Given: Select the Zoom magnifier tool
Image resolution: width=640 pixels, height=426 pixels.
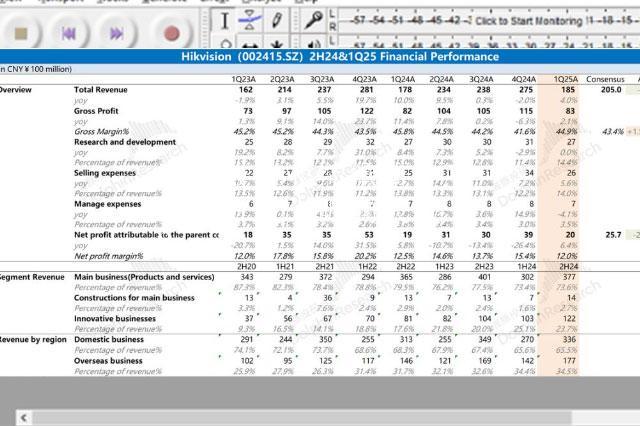Looking at the screenshot, I should [x=225, y=44].
